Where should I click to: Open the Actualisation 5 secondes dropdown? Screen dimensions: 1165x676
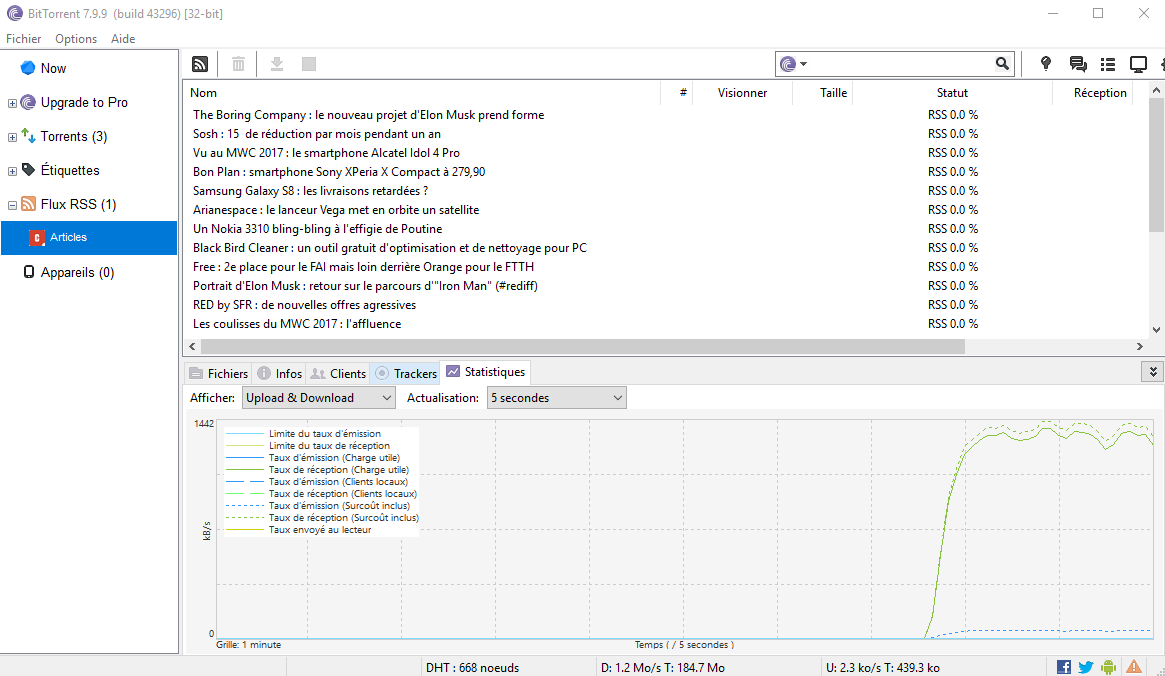pos(556,398)
